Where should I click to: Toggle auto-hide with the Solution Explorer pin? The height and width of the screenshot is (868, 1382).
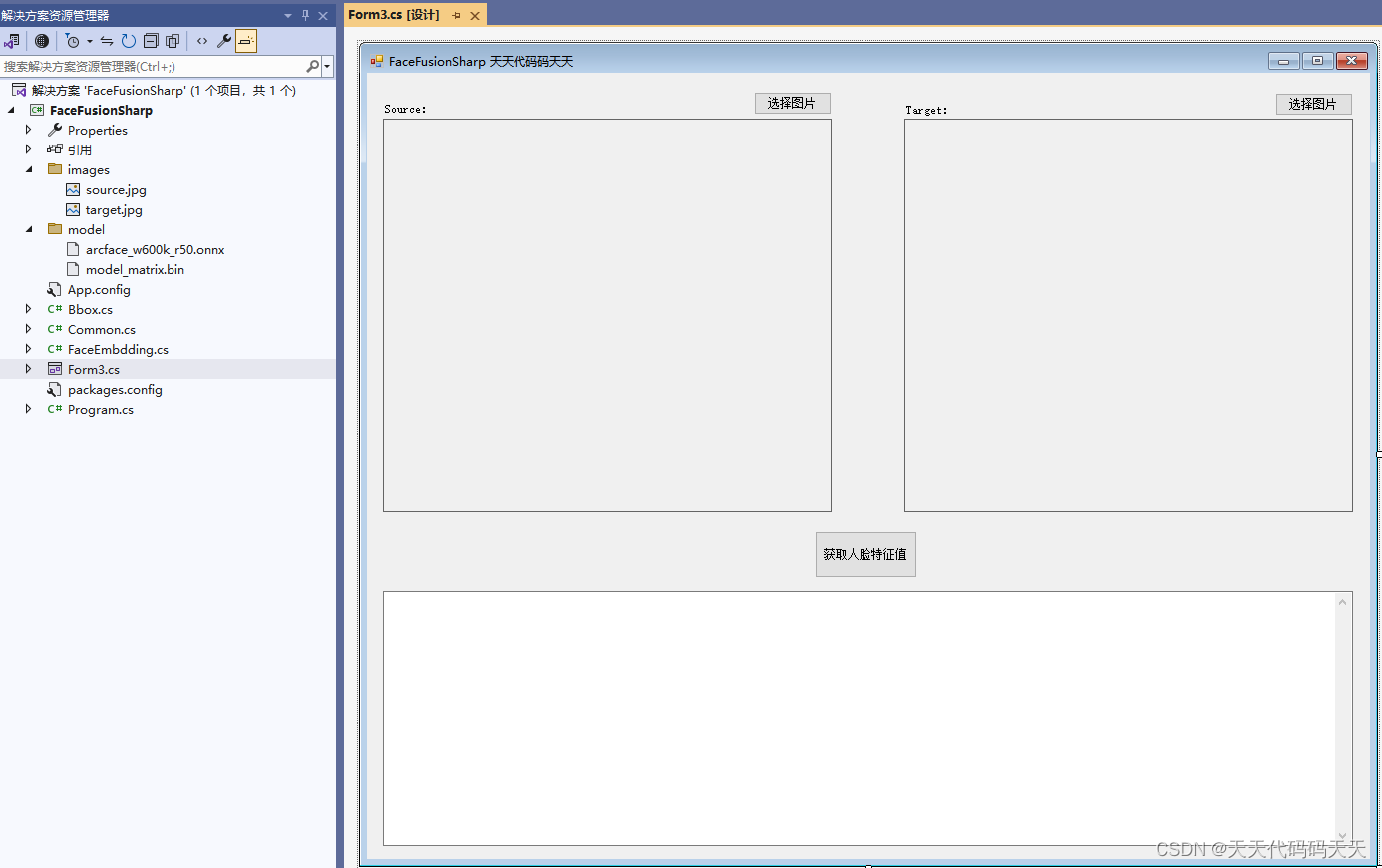pyautogui.click(x=305, y=15)
